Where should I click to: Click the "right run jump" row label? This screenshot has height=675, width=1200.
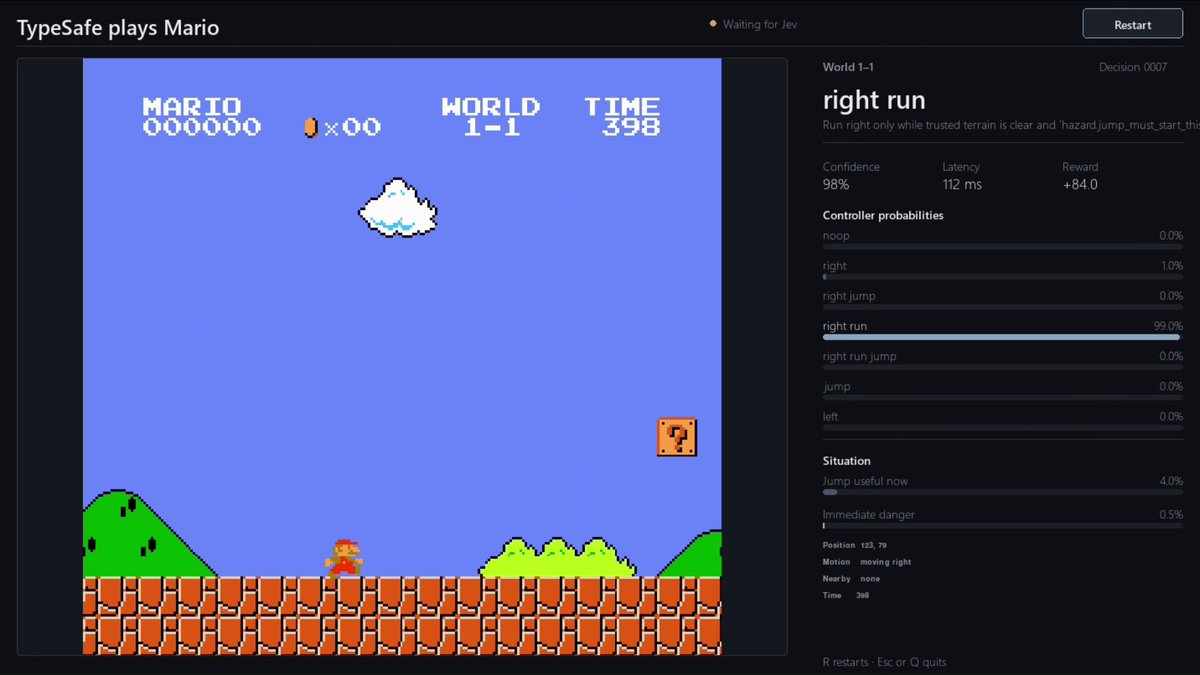tap(860, 356)
